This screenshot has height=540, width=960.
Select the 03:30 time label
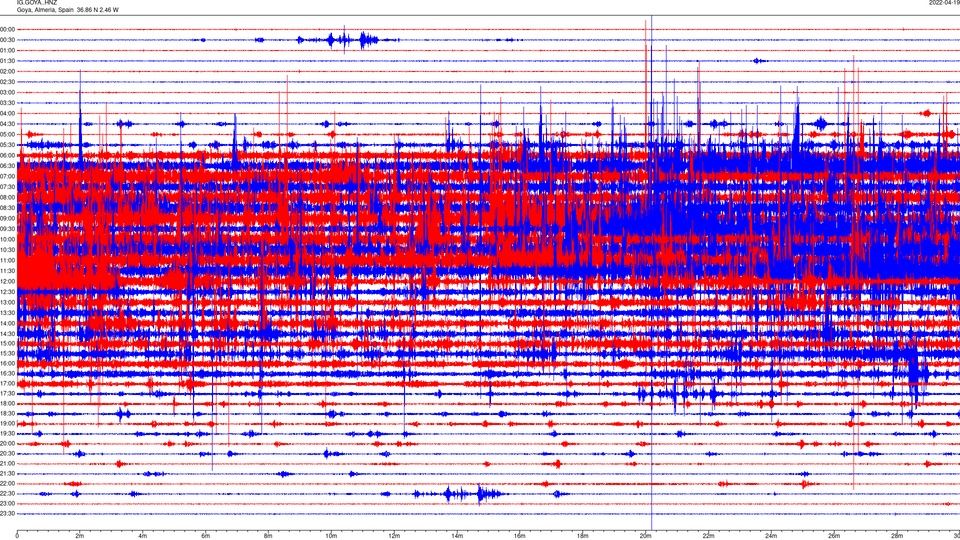point(7,103)
